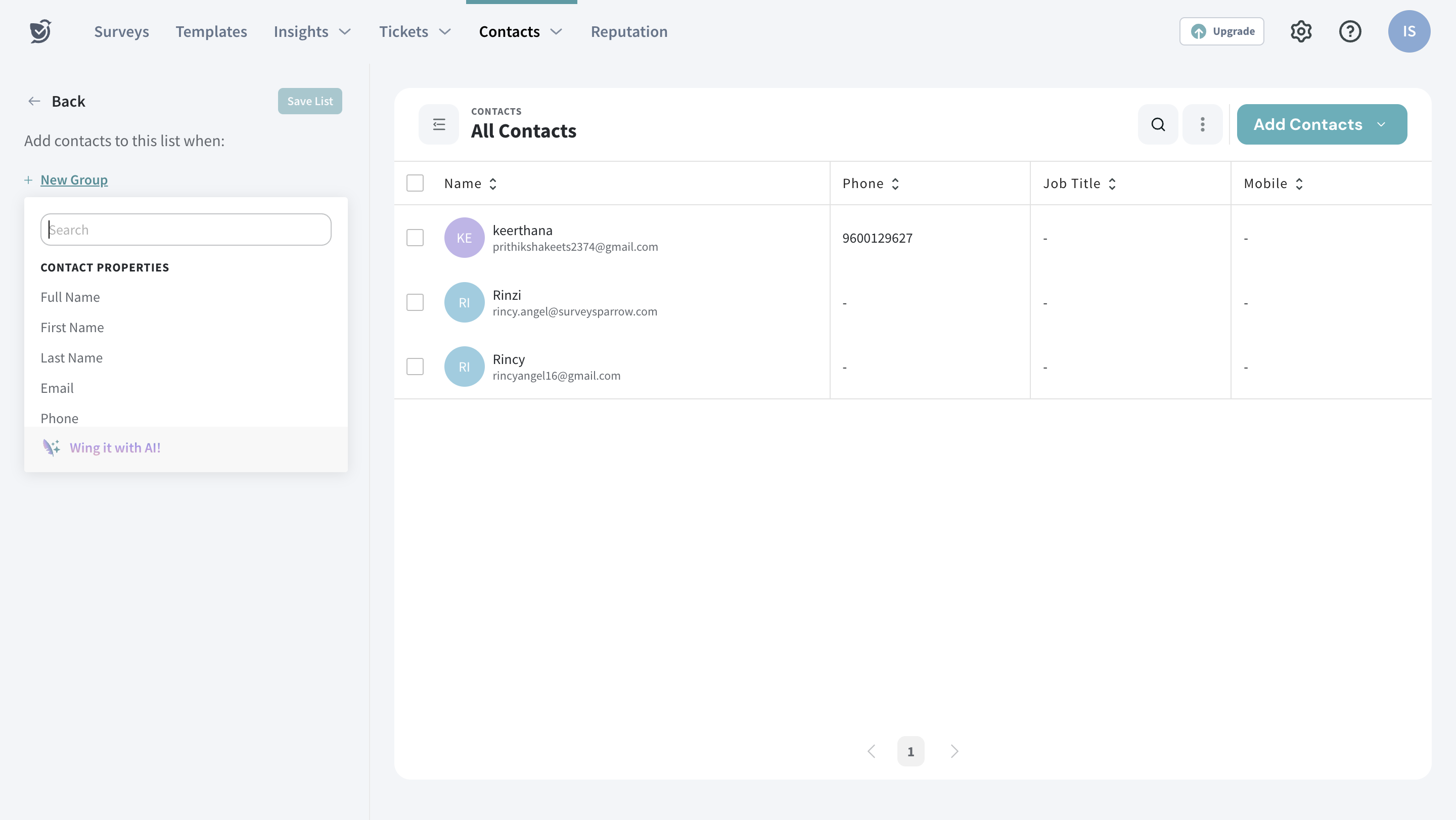1456x820 pixels.
Task: Click the search magnifier icon in contacts header
Action: point(1158,124)
